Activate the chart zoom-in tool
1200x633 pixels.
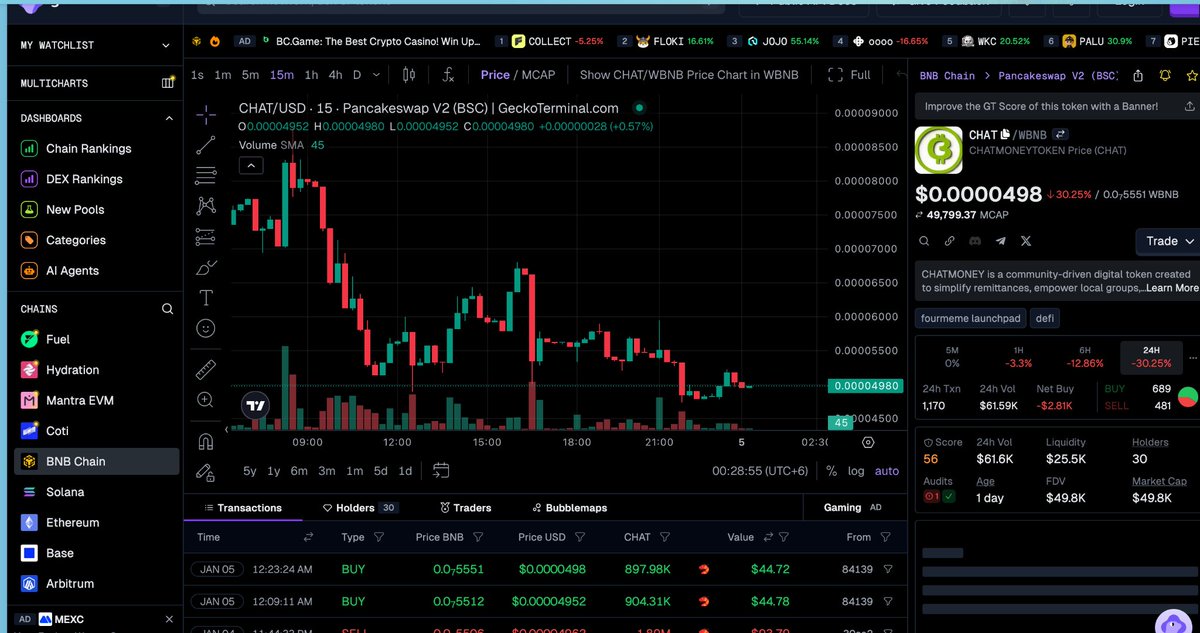click(206, 400)
